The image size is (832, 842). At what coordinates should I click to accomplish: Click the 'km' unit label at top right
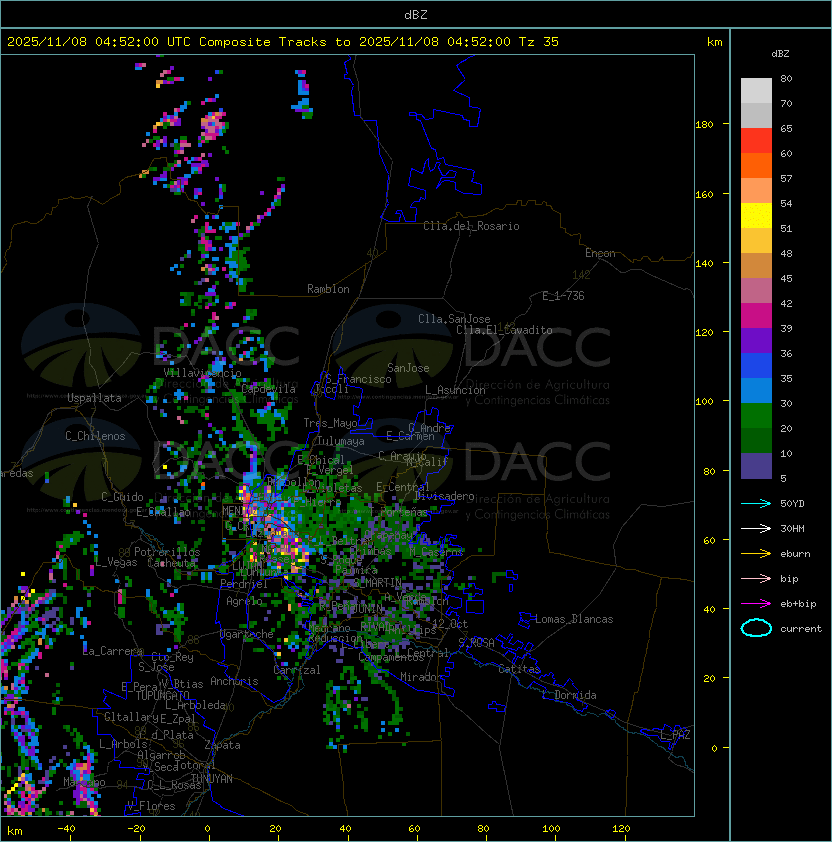(x=714, y=42)
